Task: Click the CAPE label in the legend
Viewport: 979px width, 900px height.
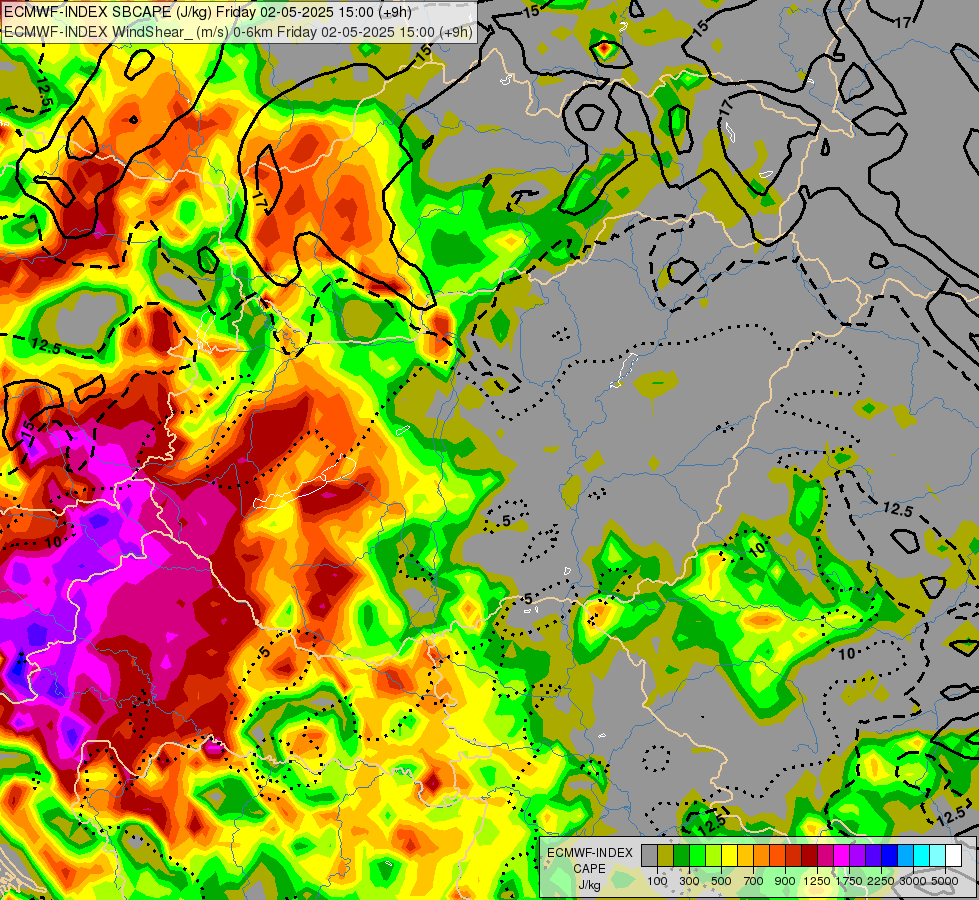Action: click(x=589, y=869)
